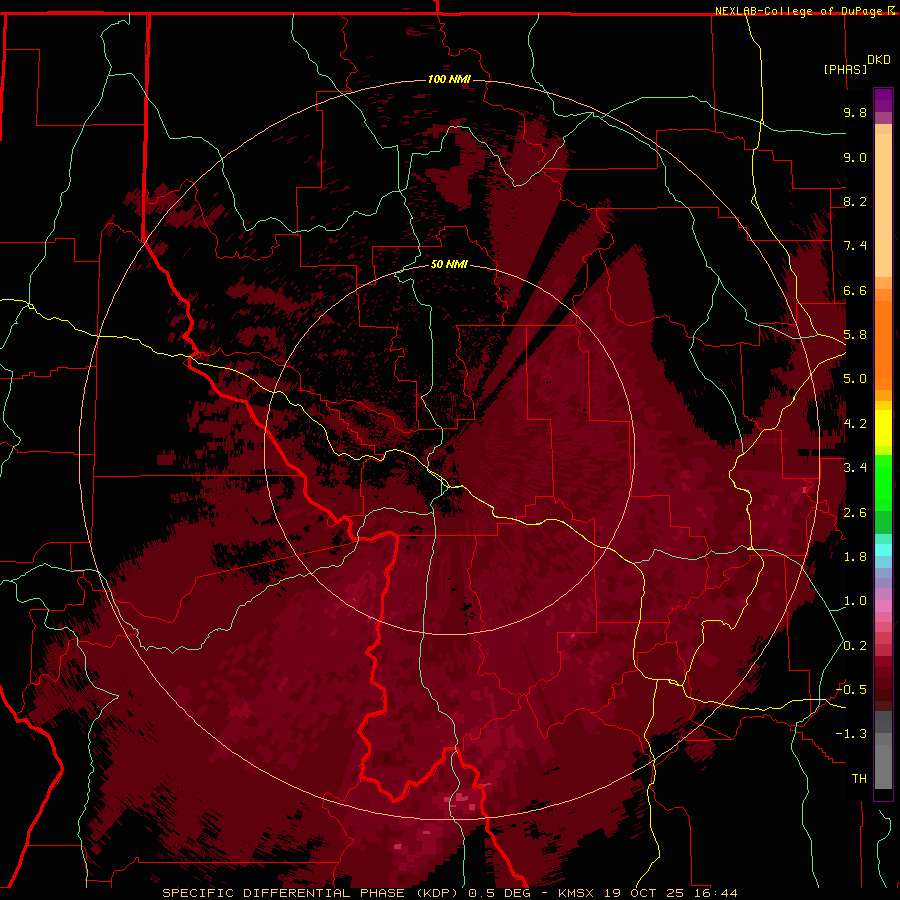Click the -0.5 legend value
Screen dimensions: 900x900
(851, 690)
